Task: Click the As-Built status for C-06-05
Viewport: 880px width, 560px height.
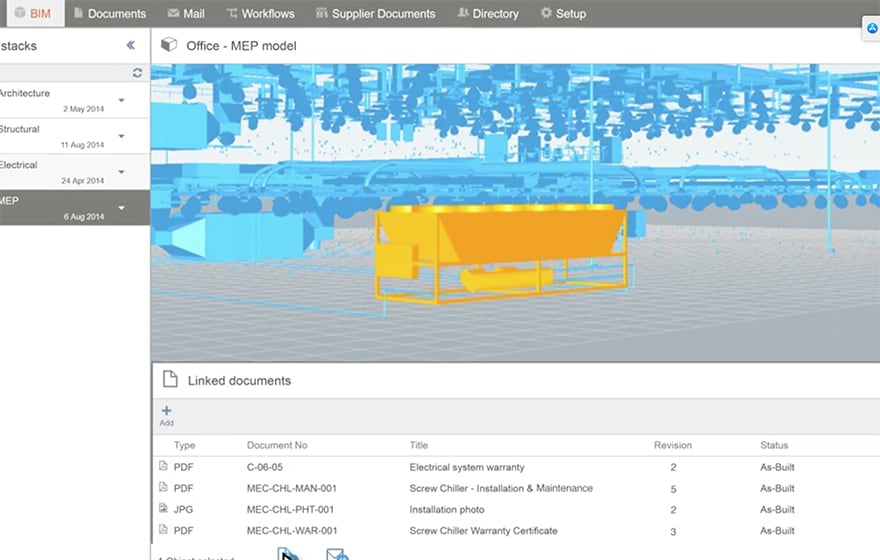Action: coord(777,467)
